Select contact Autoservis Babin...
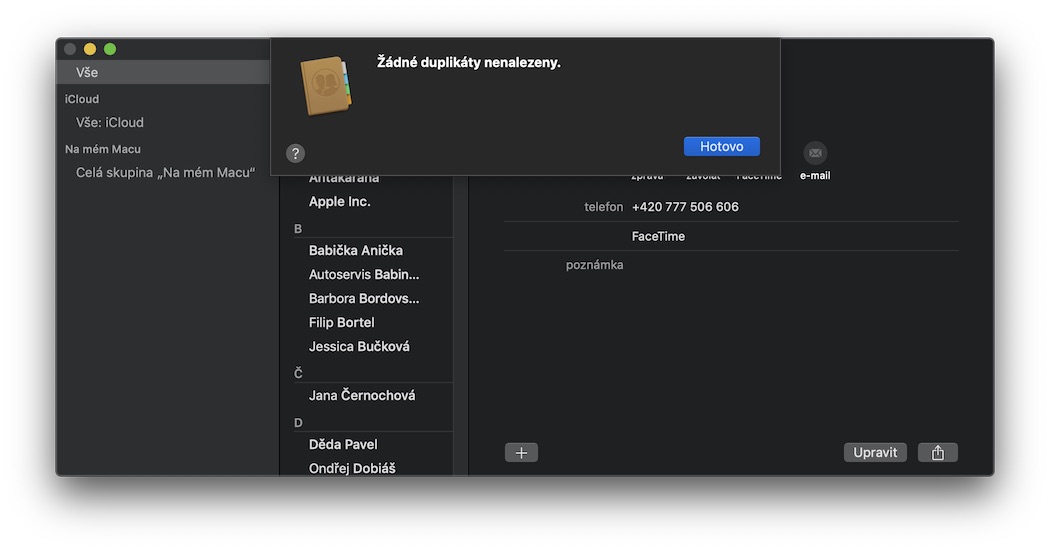Viewport: 1050px width, 550px height. coord(364,275)
